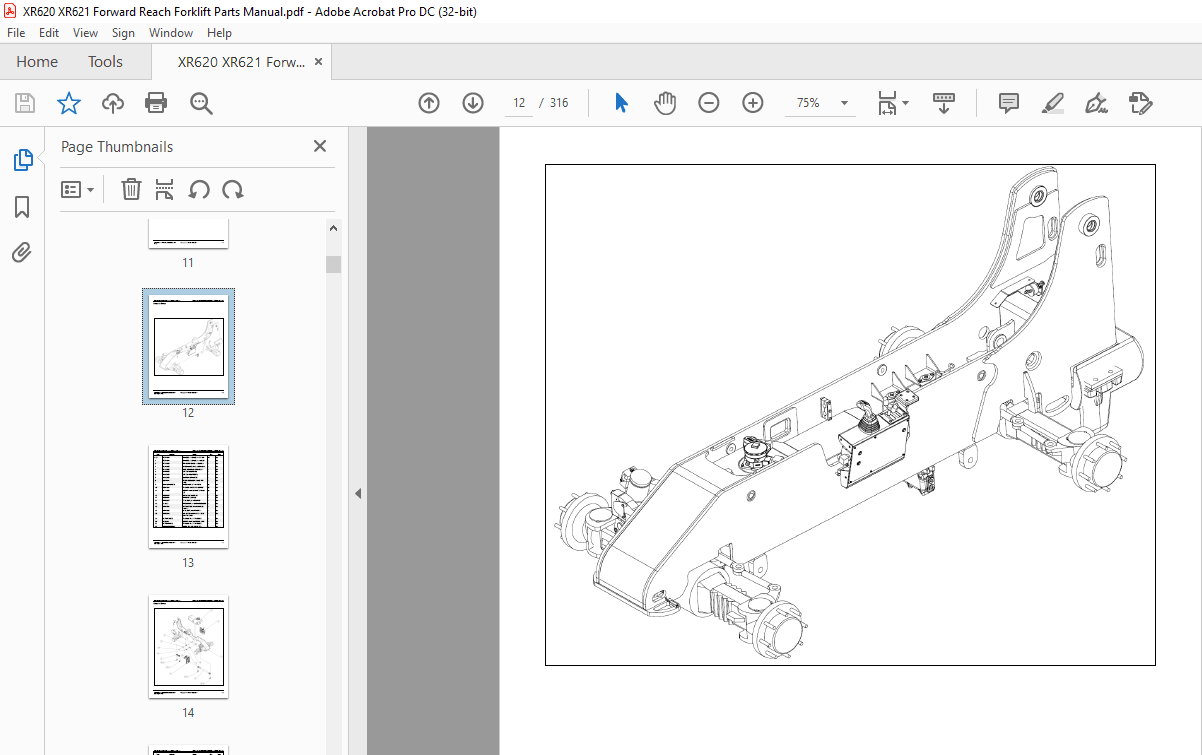
Task: Select the Highlight text tool
Action: coord(1052,103)
